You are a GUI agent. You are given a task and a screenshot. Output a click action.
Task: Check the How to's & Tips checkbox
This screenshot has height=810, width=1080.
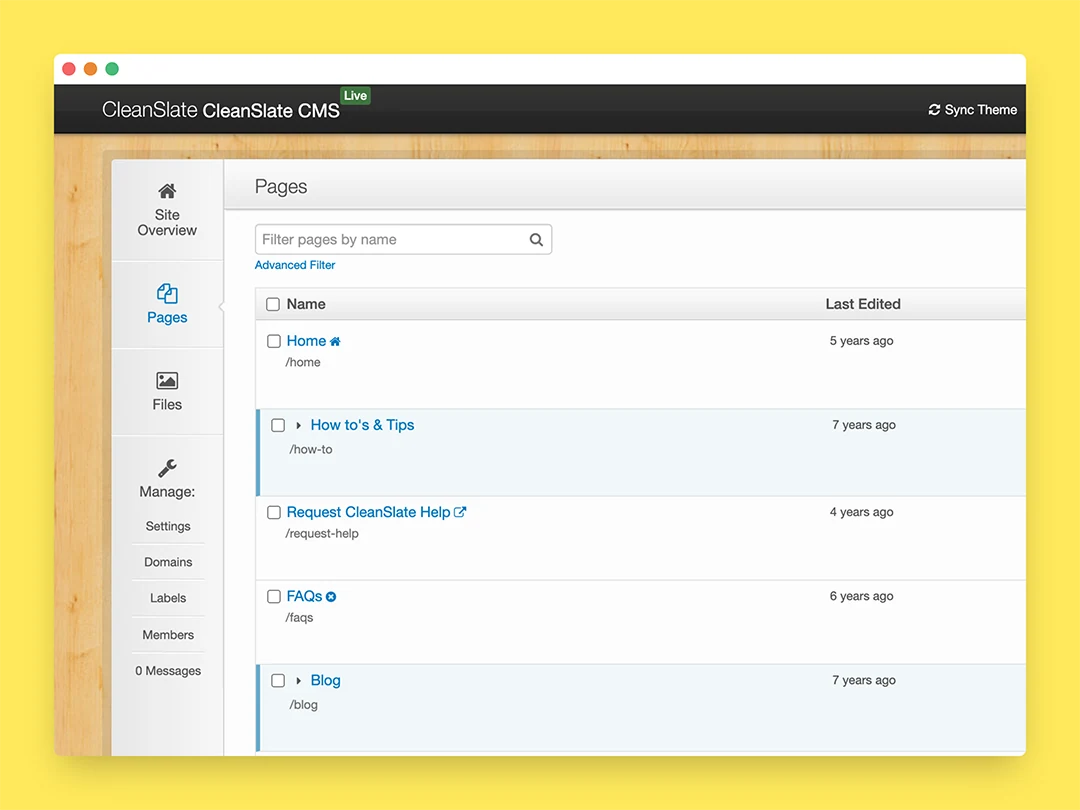click(278, 425)
